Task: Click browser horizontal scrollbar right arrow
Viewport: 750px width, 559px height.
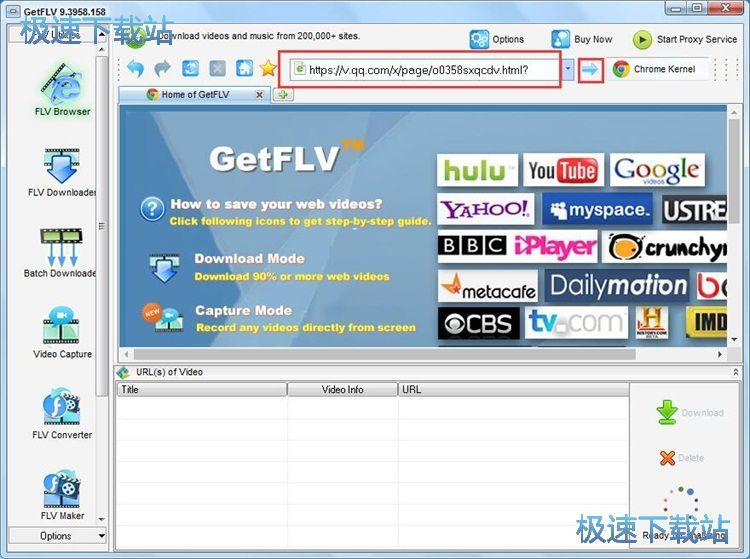Action: tap(720, 354)
